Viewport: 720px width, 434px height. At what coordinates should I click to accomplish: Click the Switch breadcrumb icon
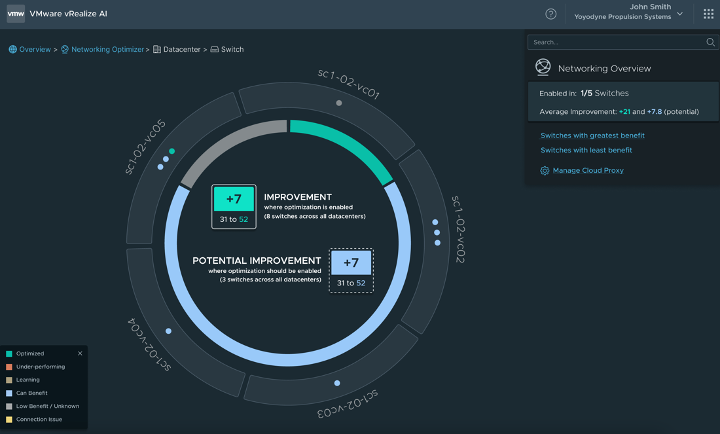click(x=214, y=49)
